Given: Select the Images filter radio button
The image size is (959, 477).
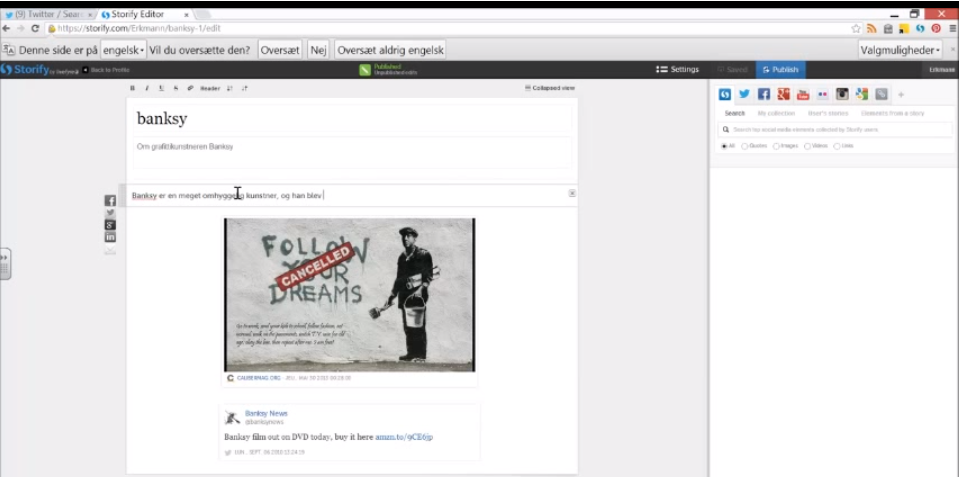Looking at the screenshot, I should pos(776,146).
